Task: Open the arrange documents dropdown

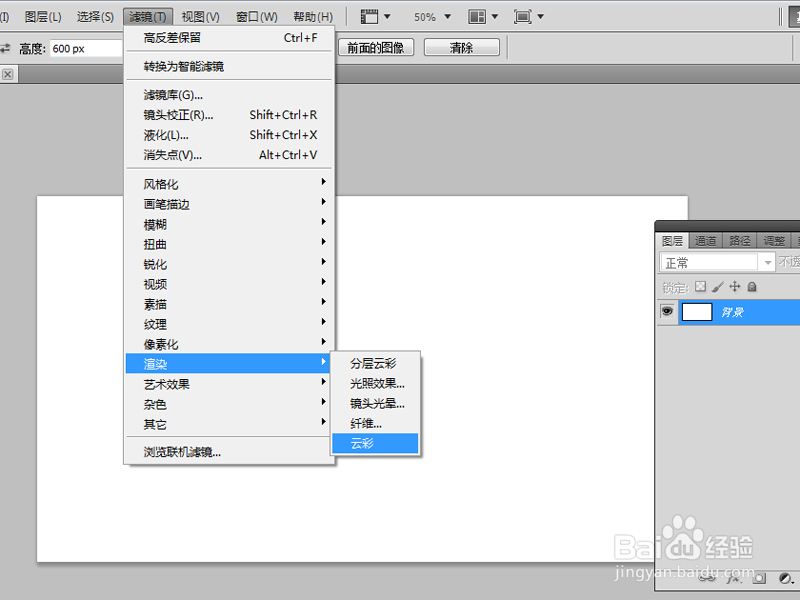Action: coord(483,17)
